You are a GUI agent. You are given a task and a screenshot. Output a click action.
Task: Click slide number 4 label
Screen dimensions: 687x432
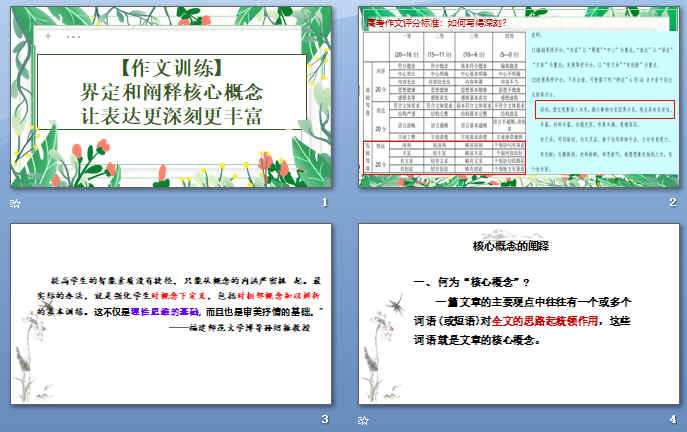pyautogui.click(x=672, y=420)
